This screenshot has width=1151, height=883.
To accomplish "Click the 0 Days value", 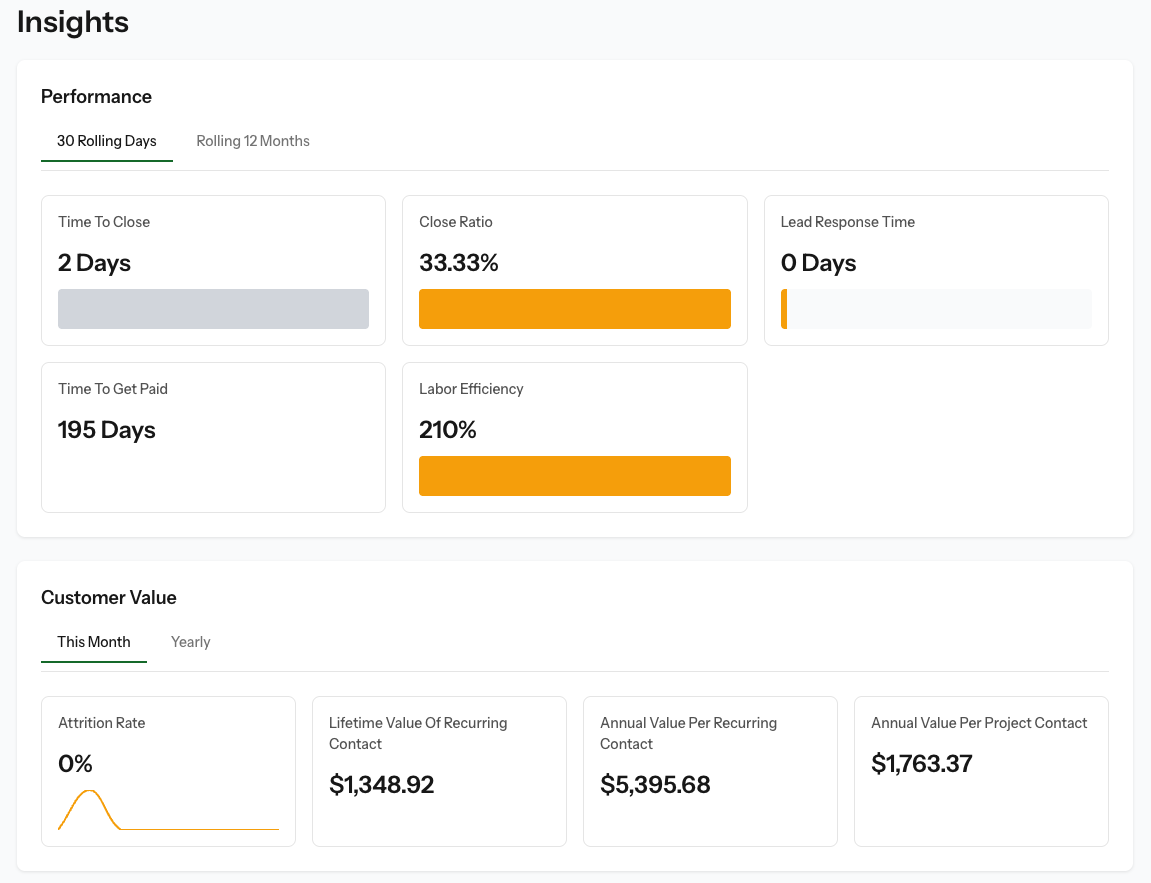I will point(818,263).
